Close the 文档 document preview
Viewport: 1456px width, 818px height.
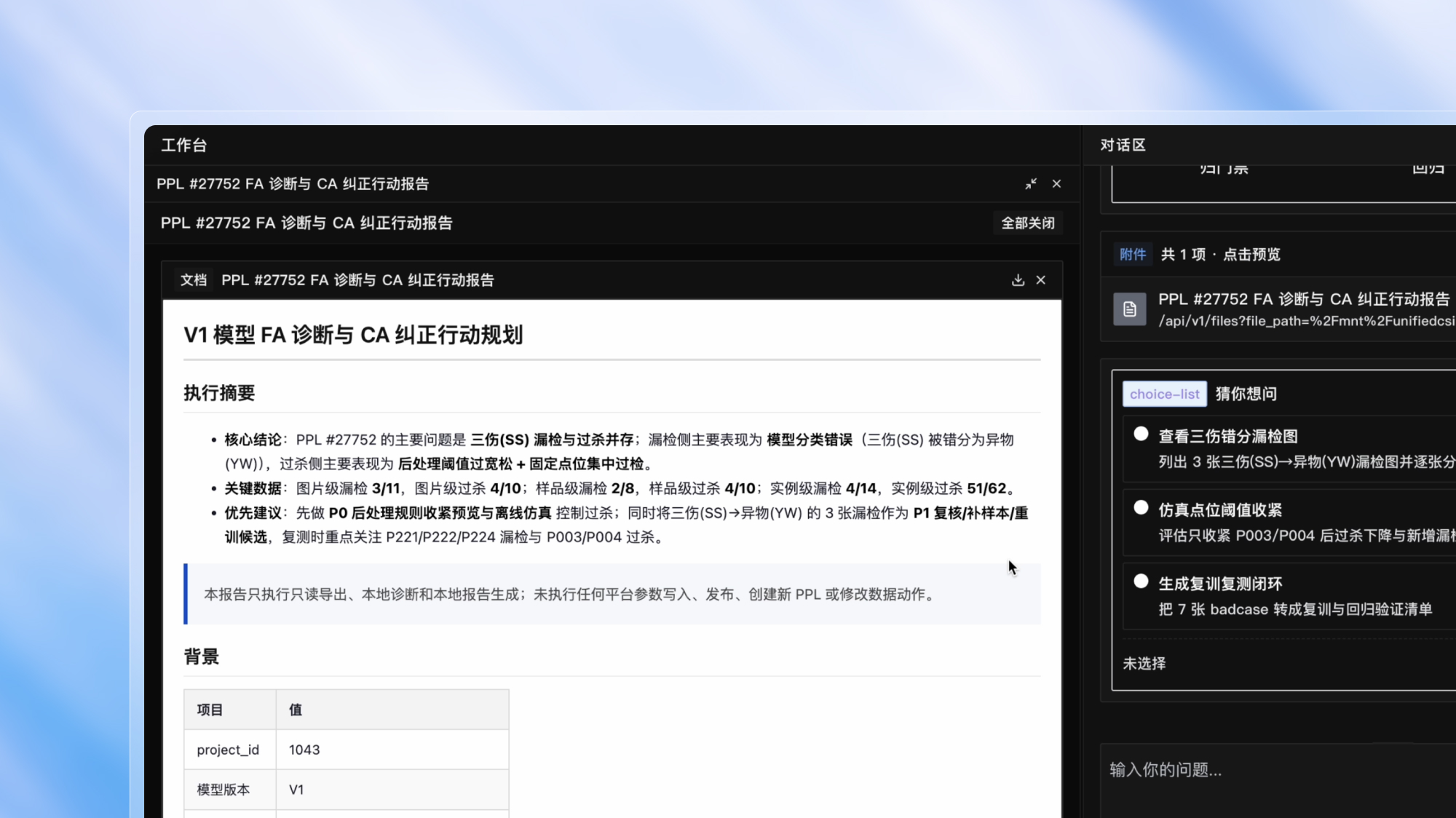pos(1041,280)
